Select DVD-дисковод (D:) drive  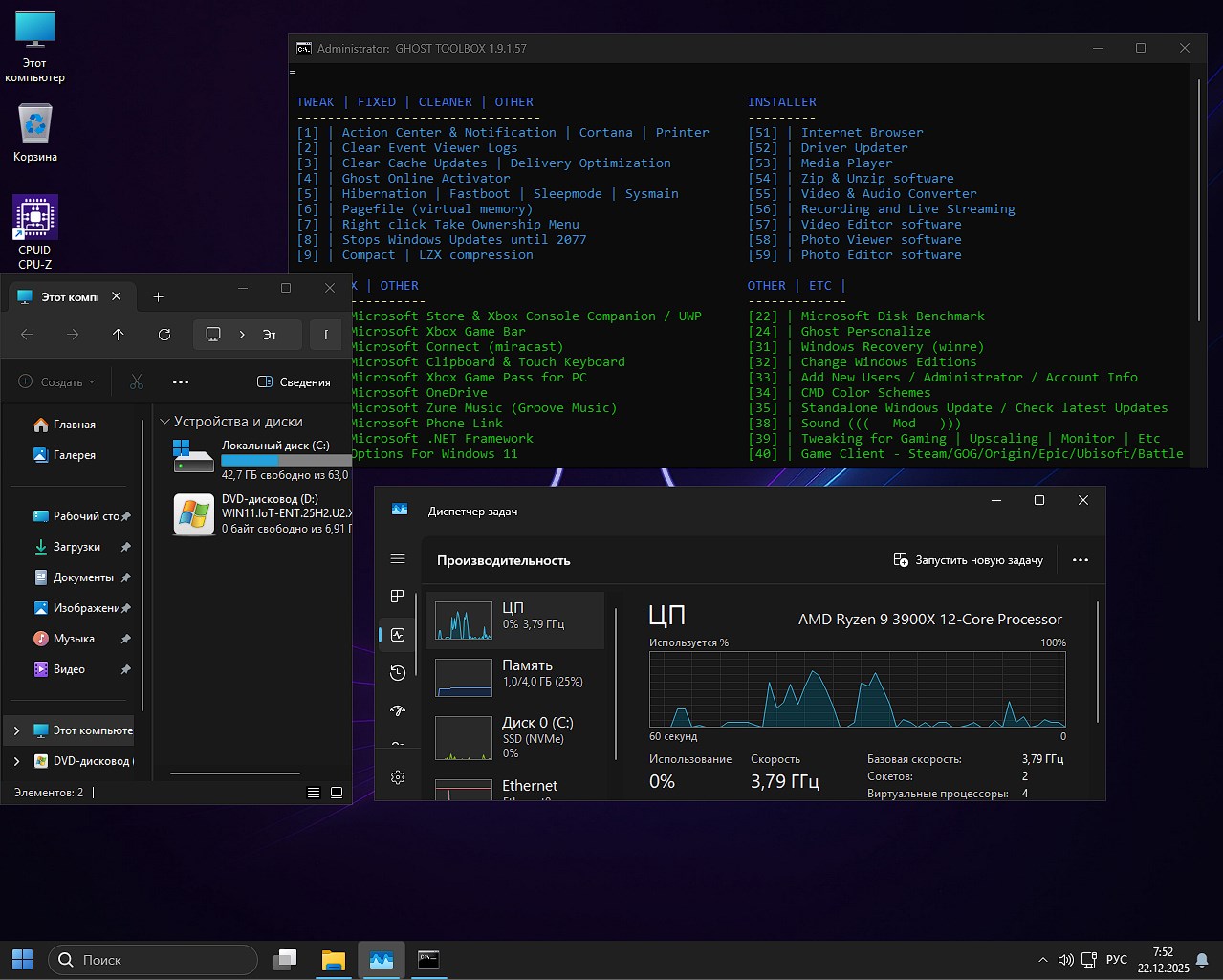pos(262,513)
